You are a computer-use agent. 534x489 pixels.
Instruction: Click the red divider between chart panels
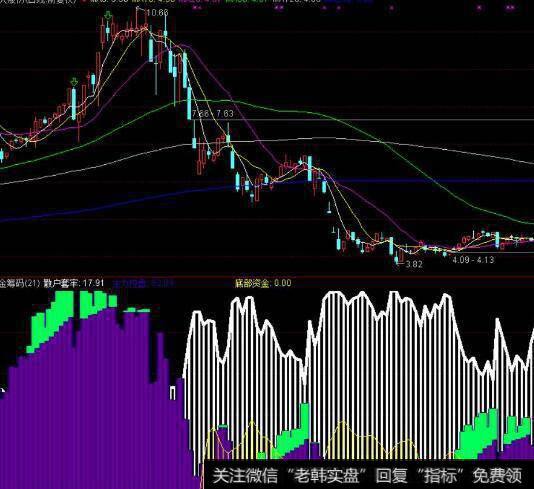[267, 277]
